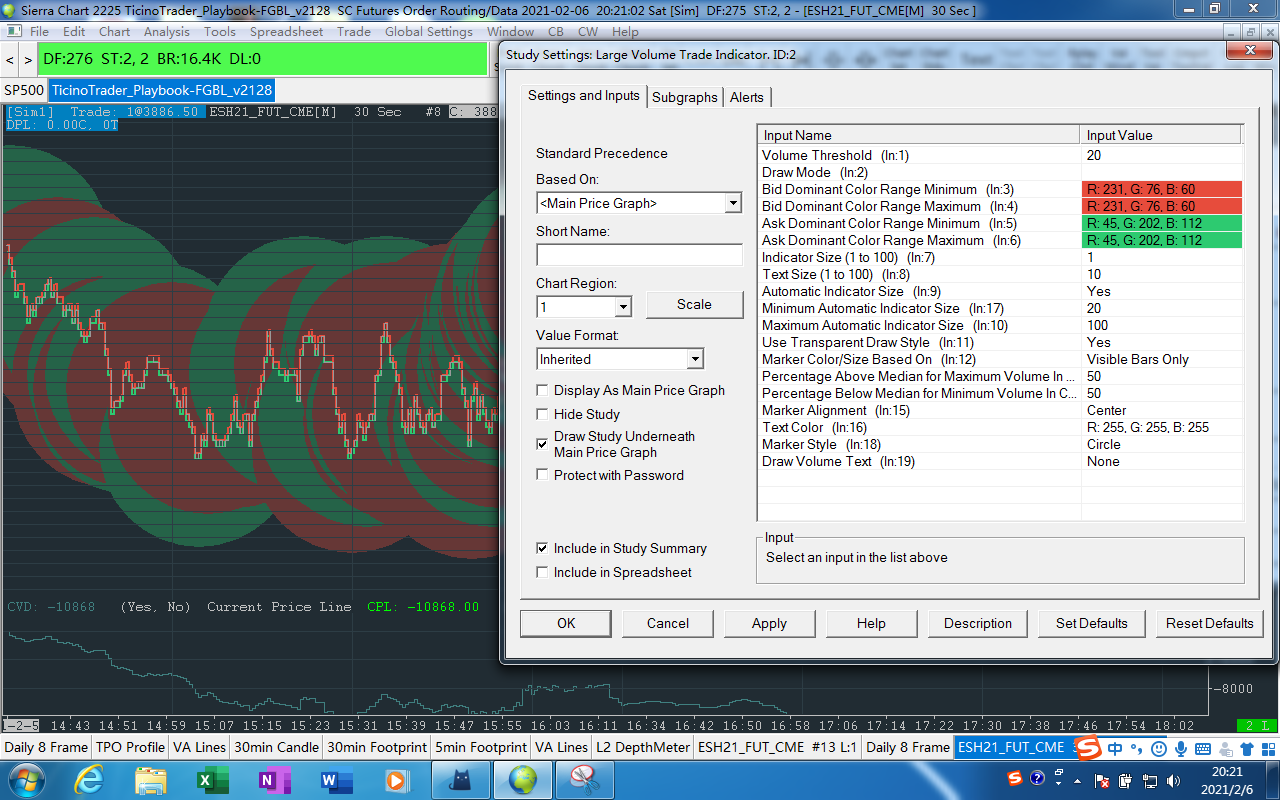1280x800 pixels.
Task: Click the Set Defaults button
Action: pyautogui.click(x=1092, y=623)
